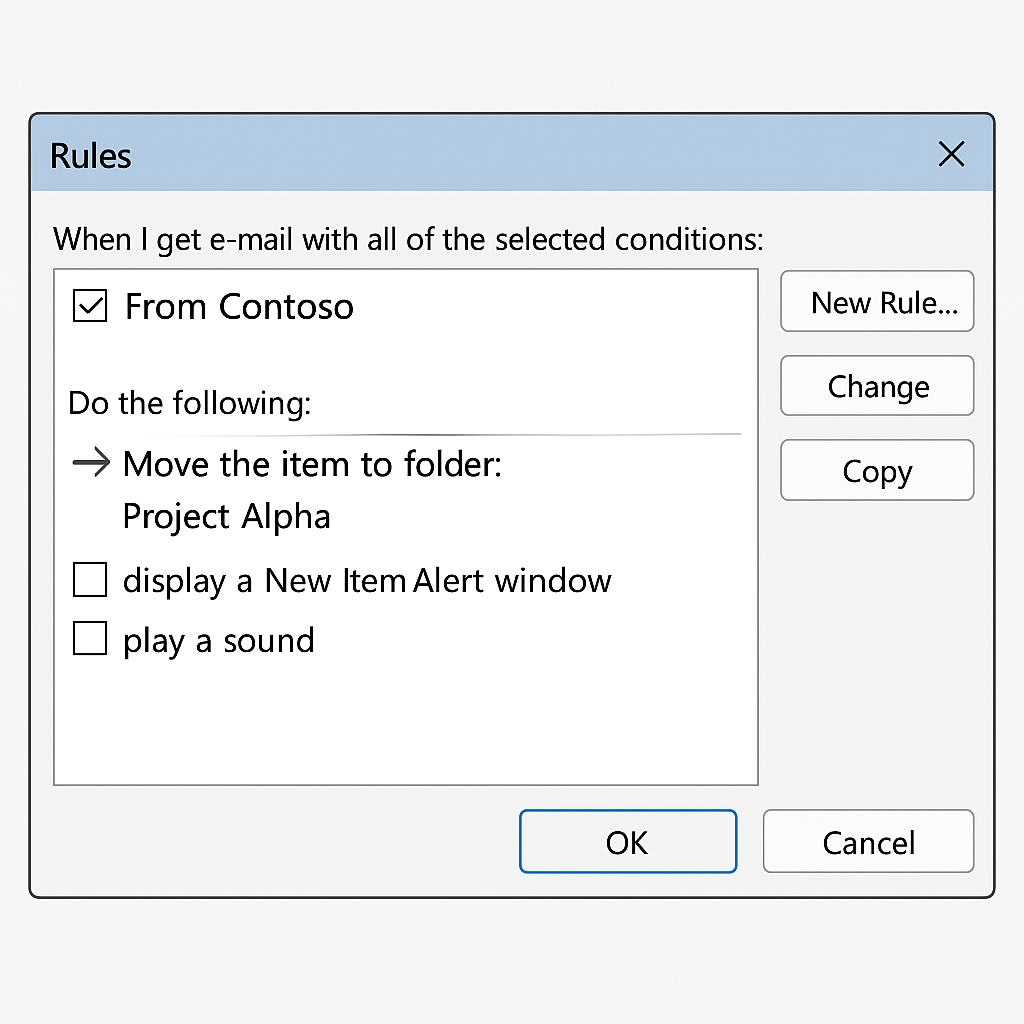Dismiss the dialog with Cancel
The height and width of the screenshot is (1024, 1024).
869,841
